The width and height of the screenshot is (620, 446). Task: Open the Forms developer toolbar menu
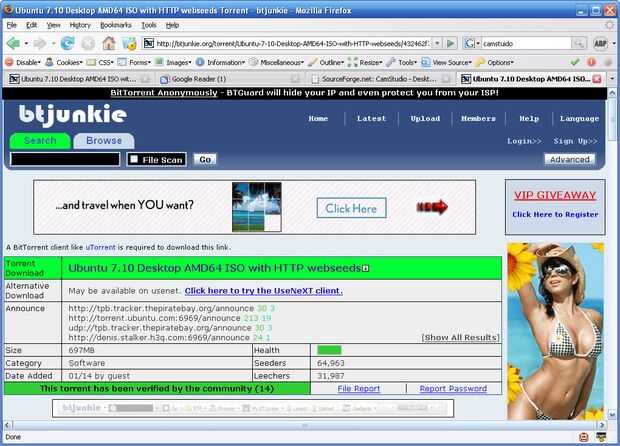[x=135, y=62]
